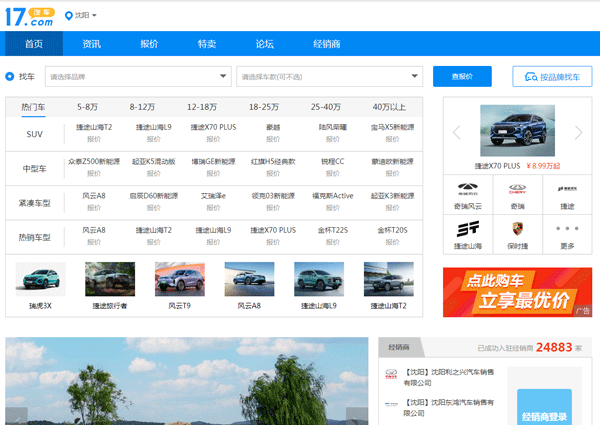Open the 沈阳 city selector dropdown
Screen dimensions: 600x425
(85, 15)
